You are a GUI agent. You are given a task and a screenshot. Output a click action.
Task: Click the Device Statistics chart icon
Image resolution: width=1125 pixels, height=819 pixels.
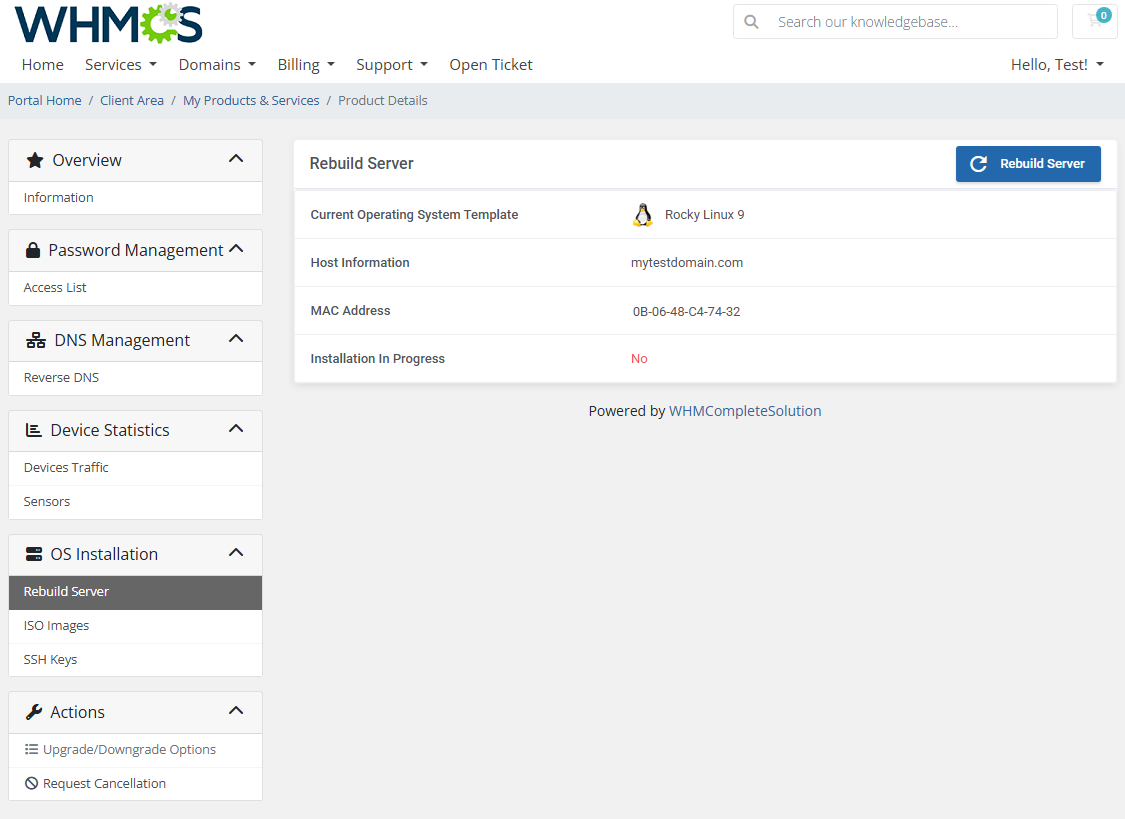point(34,430)
